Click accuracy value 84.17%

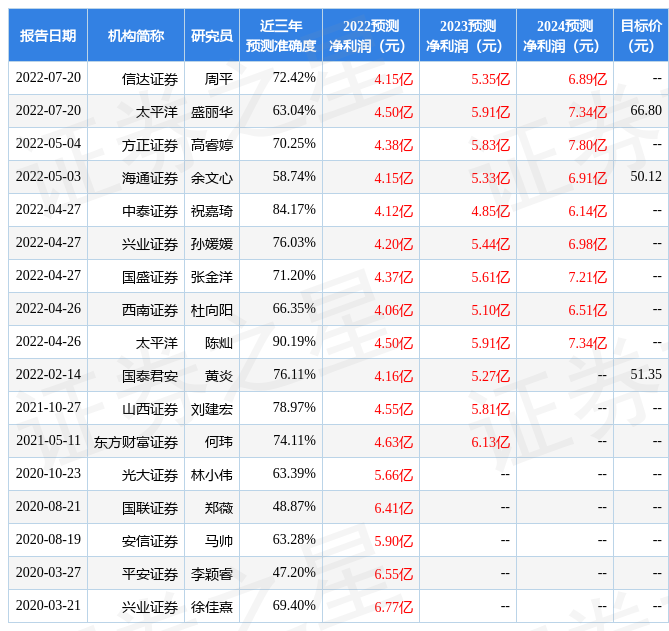click(x=294, y=209)
